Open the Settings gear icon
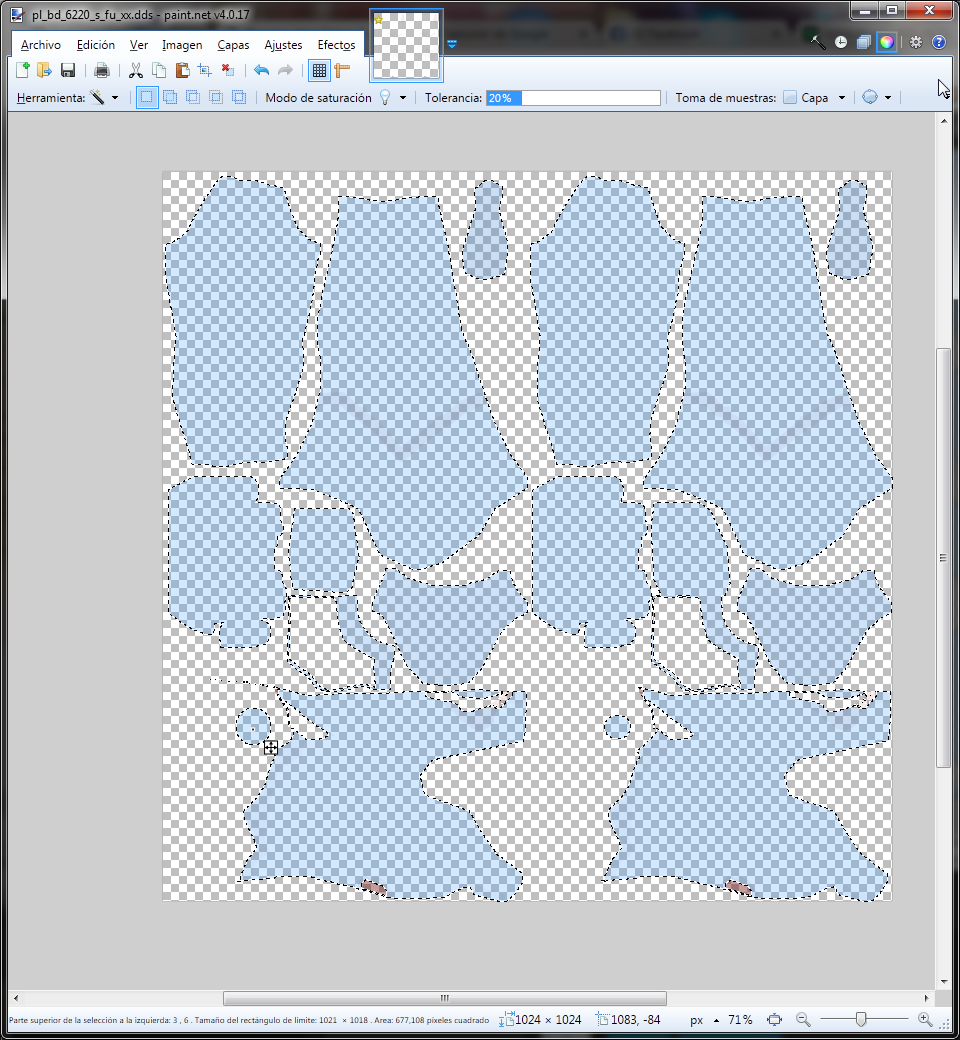Screen dimensions: 960x1040 point(915,43)
